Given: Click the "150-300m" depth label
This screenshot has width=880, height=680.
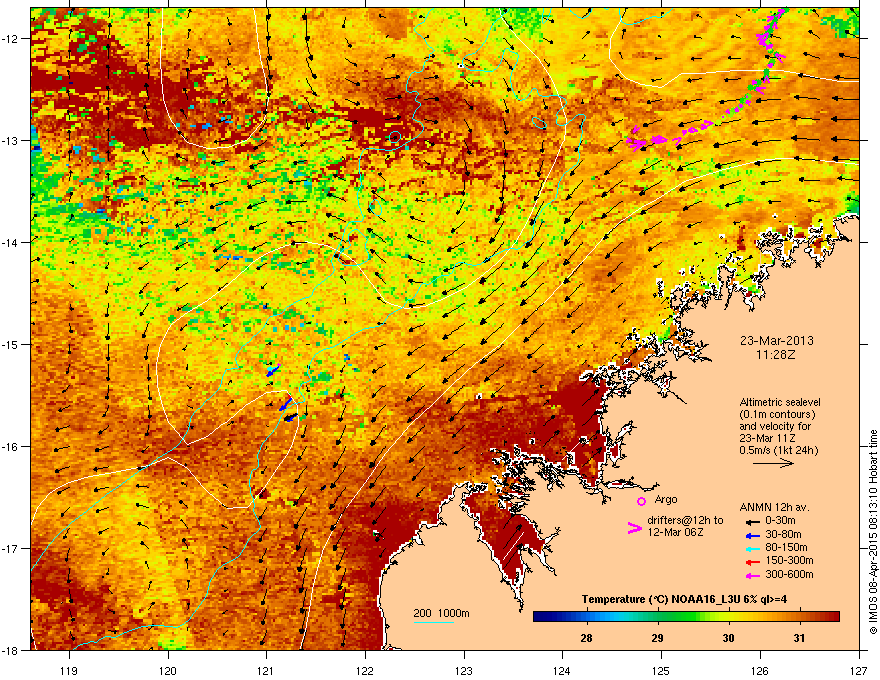Looking at the screenshot, I should (x=789, y=560).
